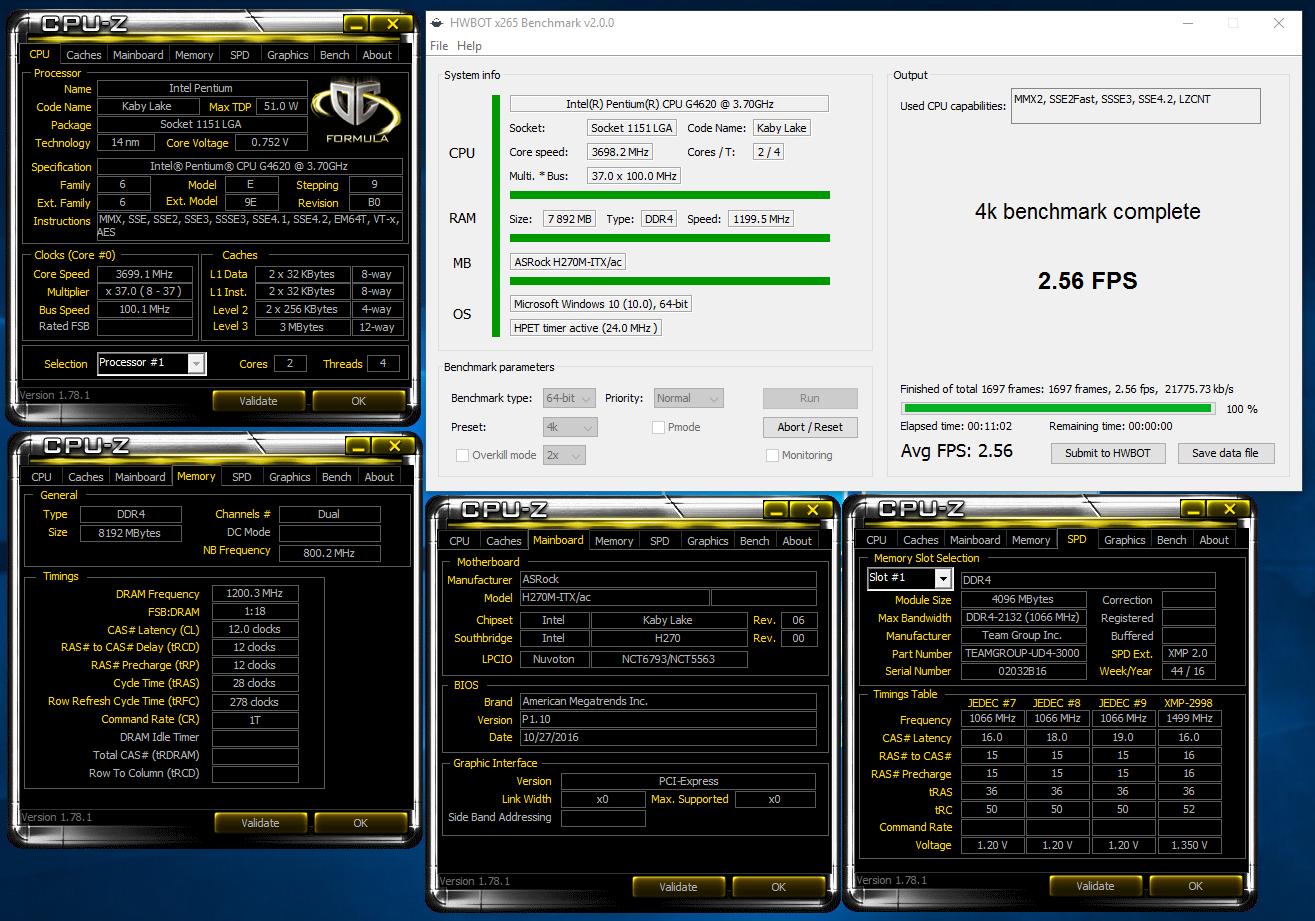Image resolution: width=1315 pixels, height=921 pixels.
Task: Switch to Caches tab in CPU window
Action: pos(84,55)
